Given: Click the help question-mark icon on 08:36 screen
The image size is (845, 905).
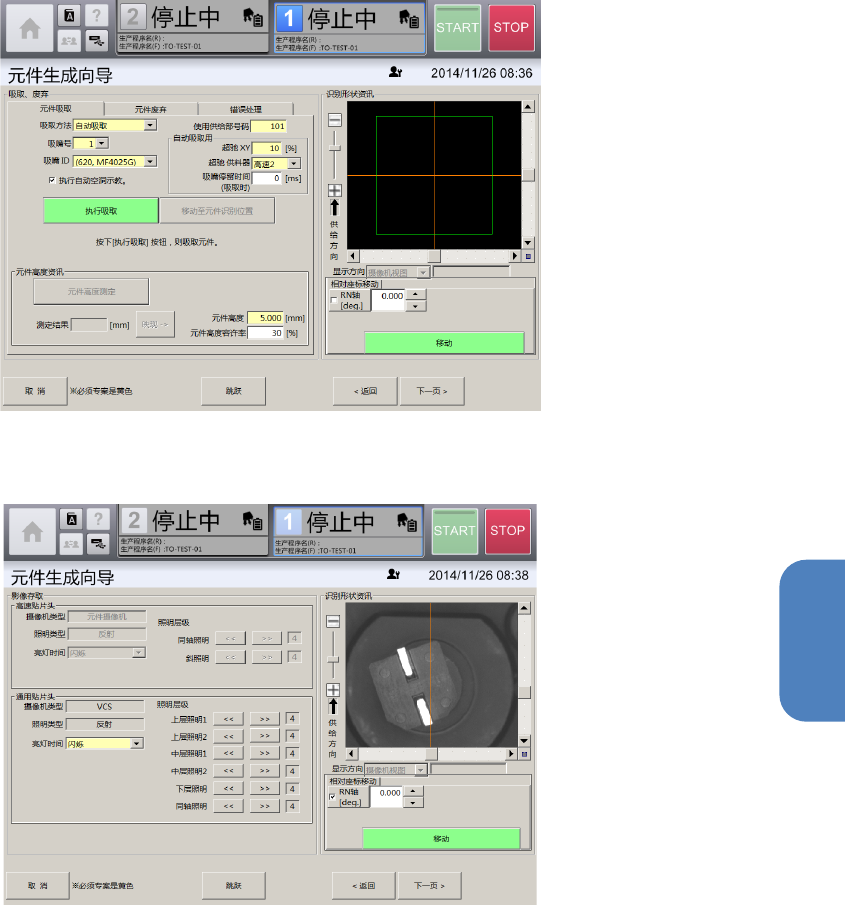Looking at the screenshot, I should (96, 15).
